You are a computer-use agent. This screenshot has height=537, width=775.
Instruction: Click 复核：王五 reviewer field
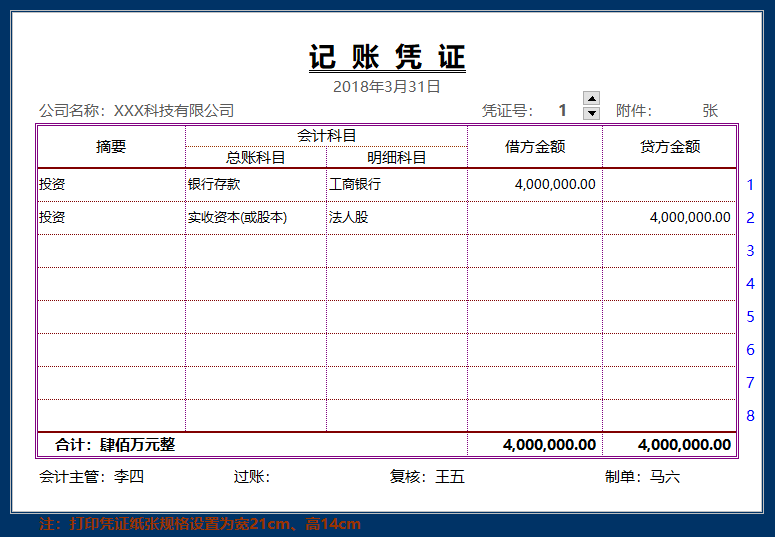[427, 477]
